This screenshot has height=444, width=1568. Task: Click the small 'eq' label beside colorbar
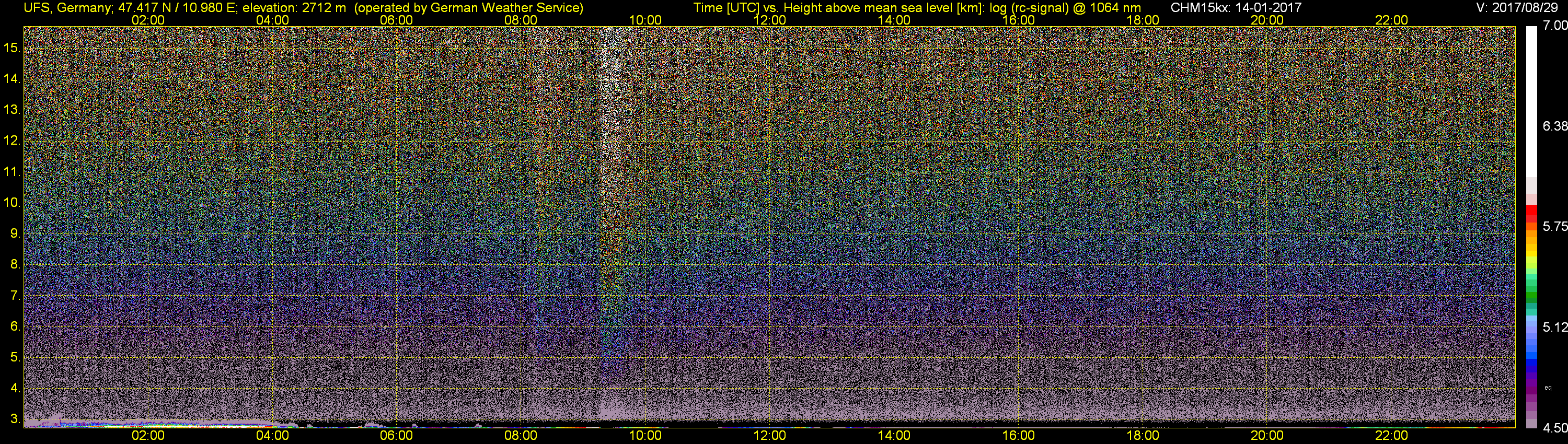click(1548, 388)
